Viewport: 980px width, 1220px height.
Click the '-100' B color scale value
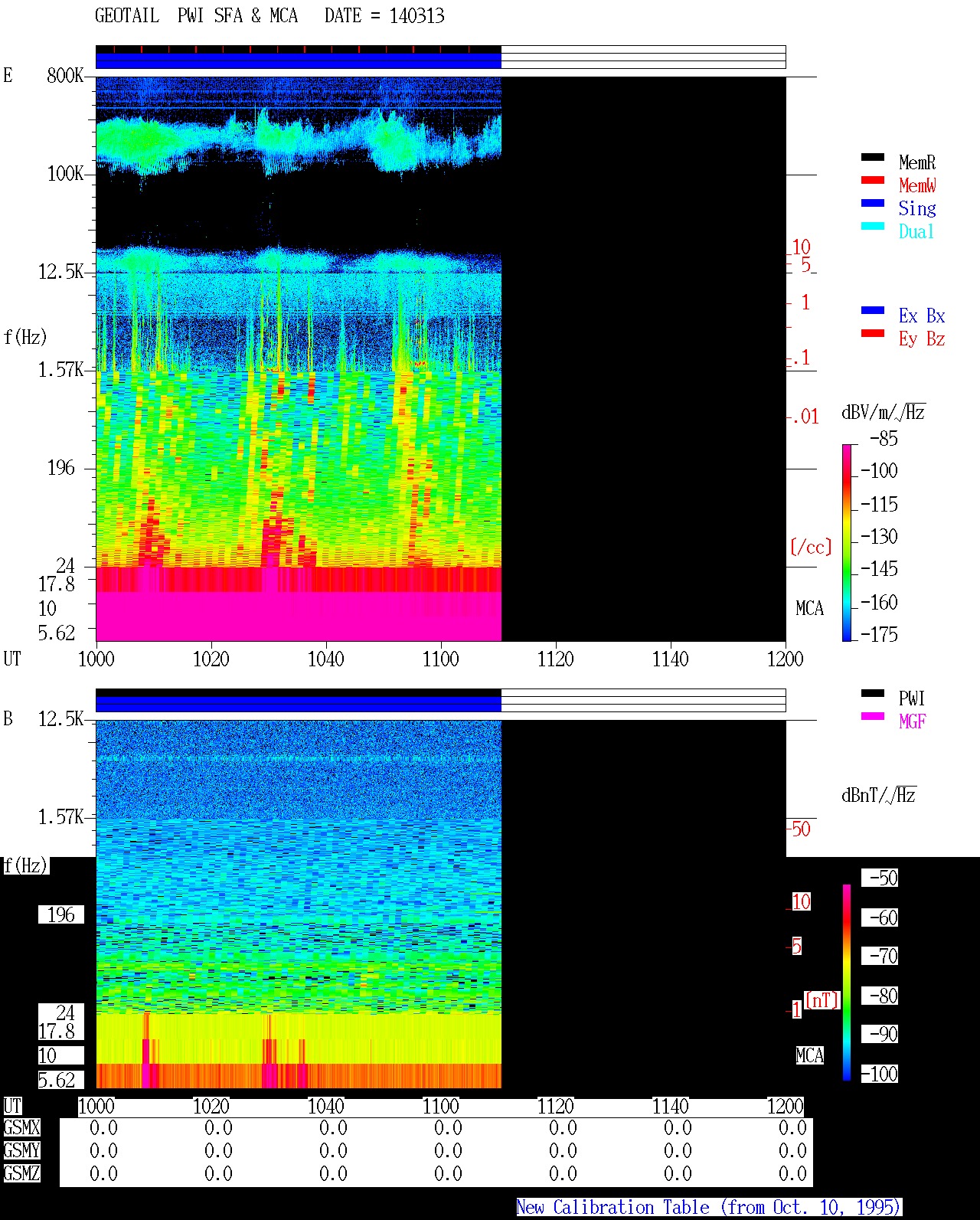click(879, 1074)
